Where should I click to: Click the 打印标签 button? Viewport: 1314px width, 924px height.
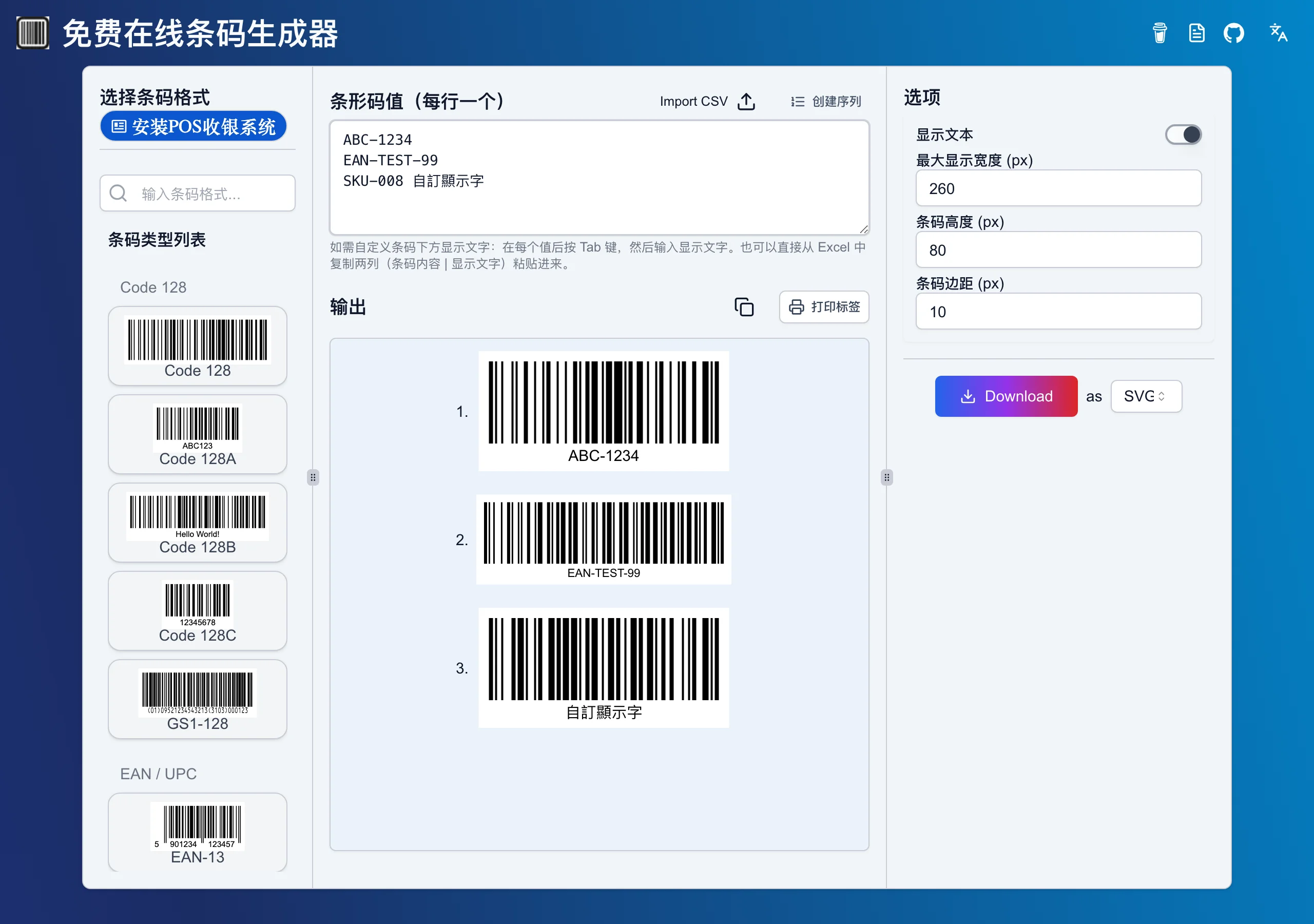click(824, 307)
